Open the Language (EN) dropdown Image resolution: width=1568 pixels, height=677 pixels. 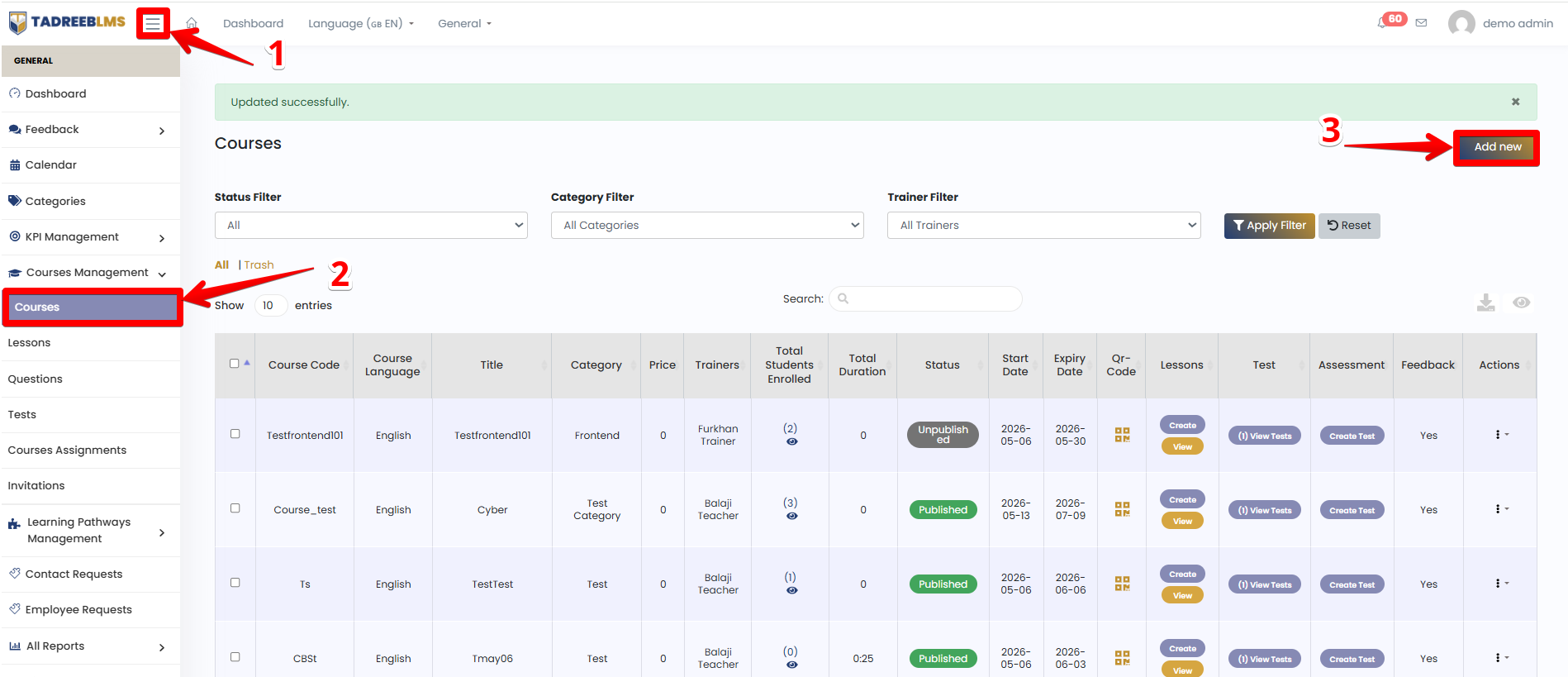pyautogui.click(x=361, y=23)
